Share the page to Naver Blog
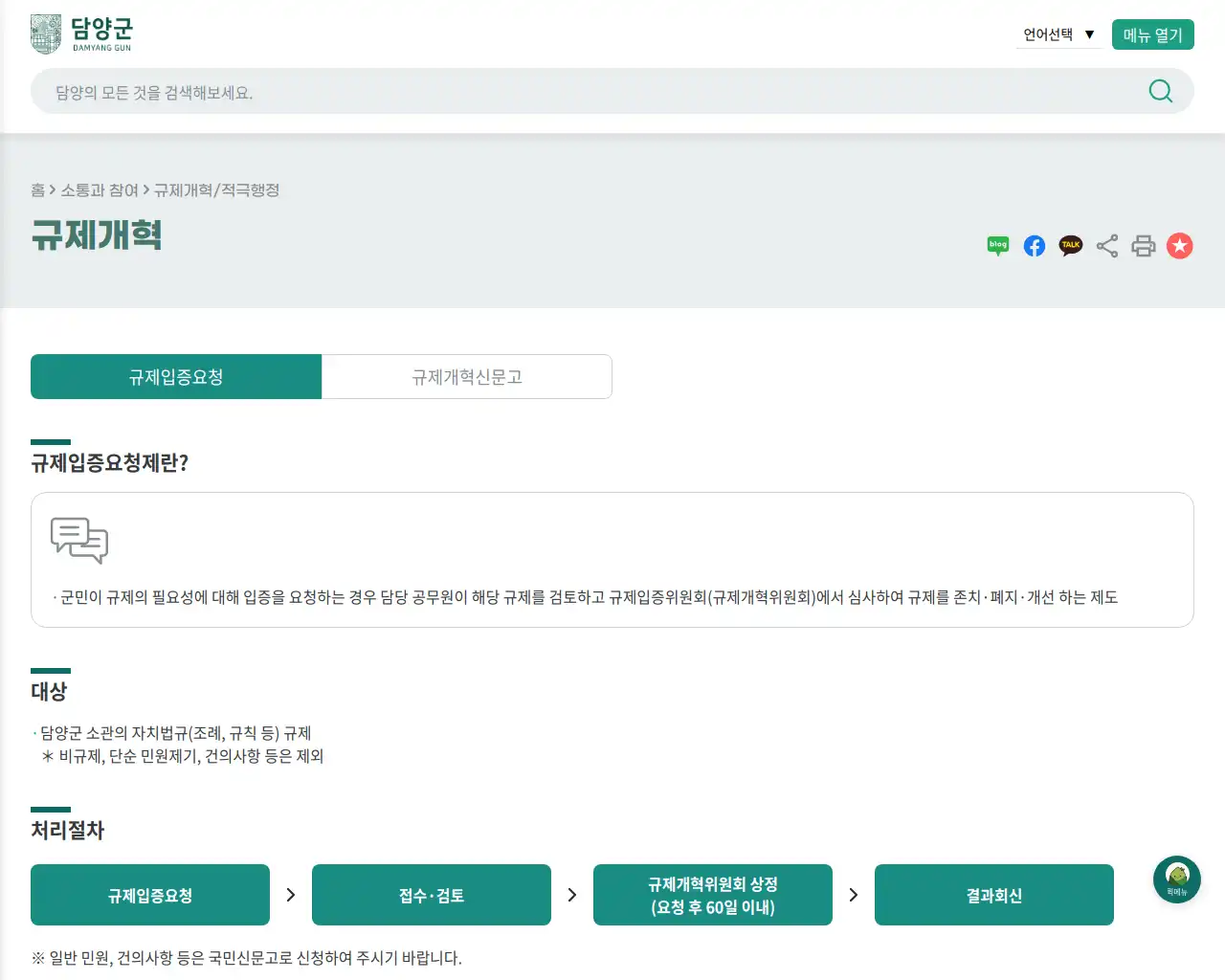Viewport: 1225px width, 980px height. 997,246
